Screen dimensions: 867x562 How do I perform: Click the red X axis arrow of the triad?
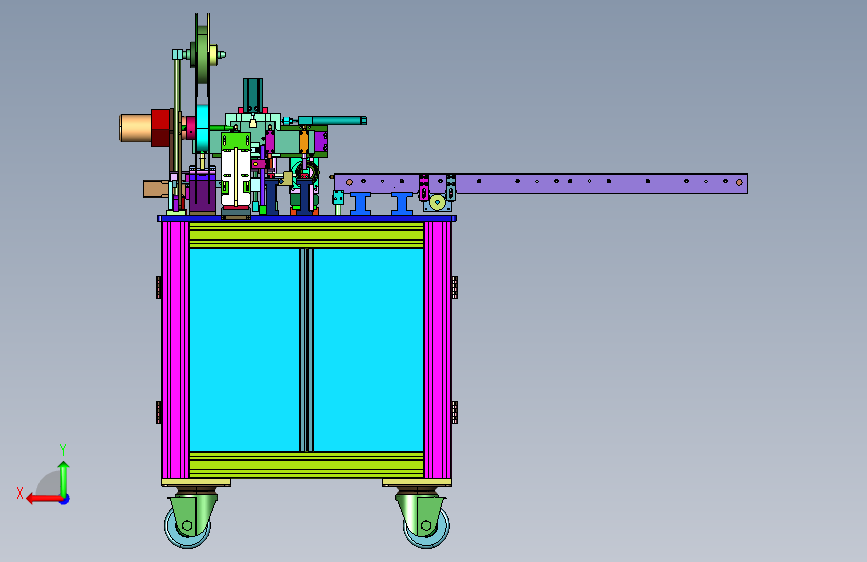click(44, 499)
